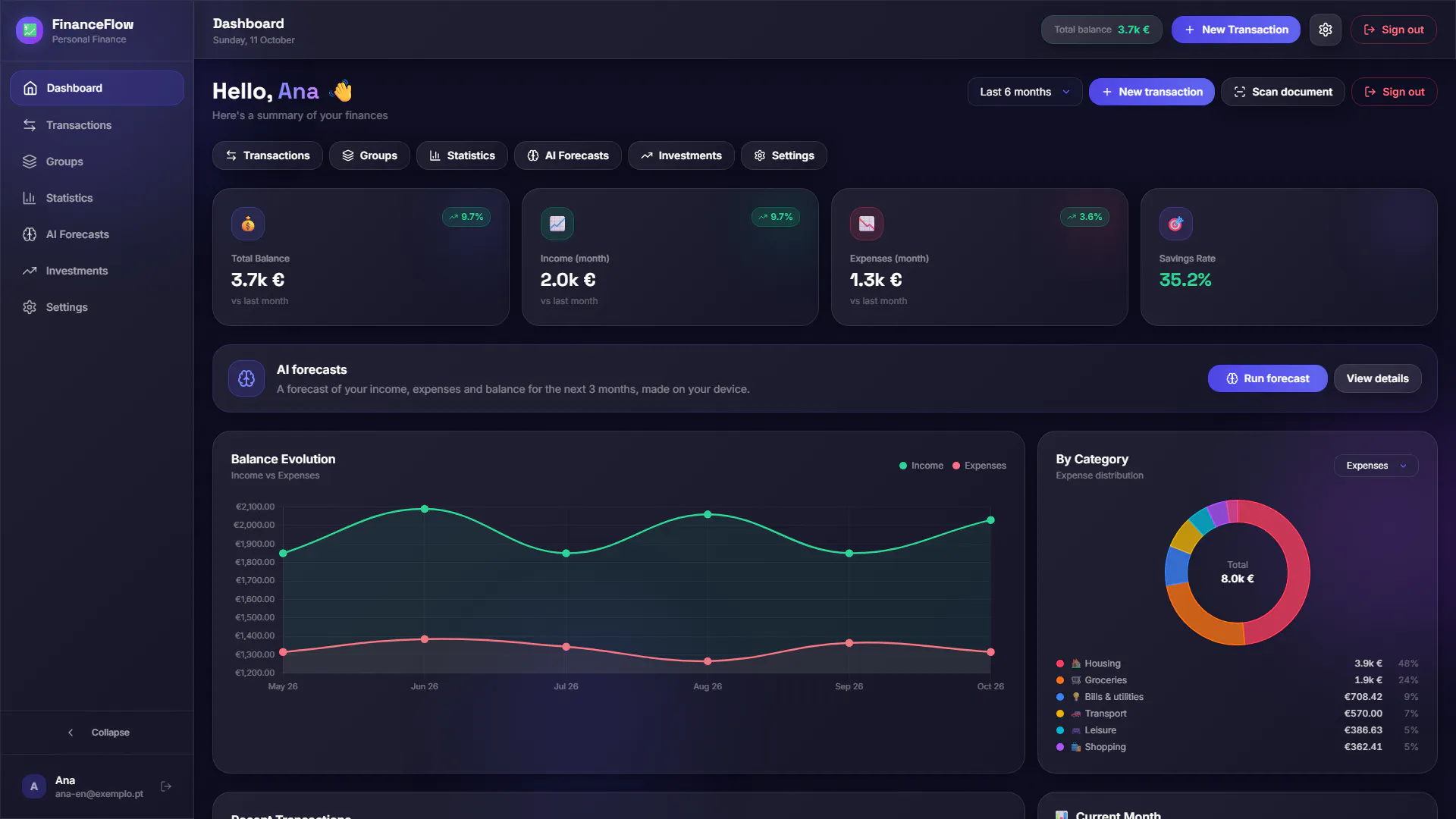Click the Groceries cart emoji icon
This screenshot has height=819, width=1456.
coord(1075,680)
